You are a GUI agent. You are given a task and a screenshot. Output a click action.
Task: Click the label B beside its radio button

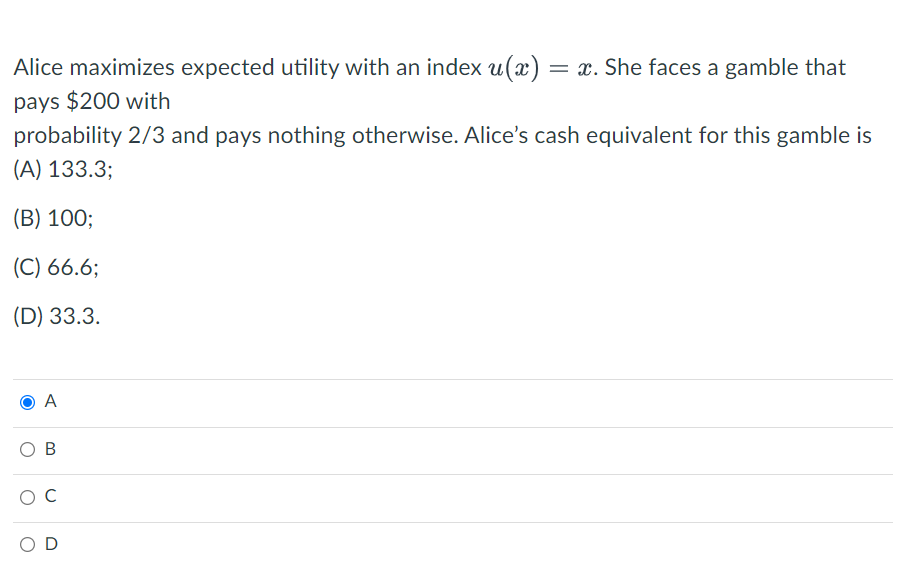click(49, 449)
